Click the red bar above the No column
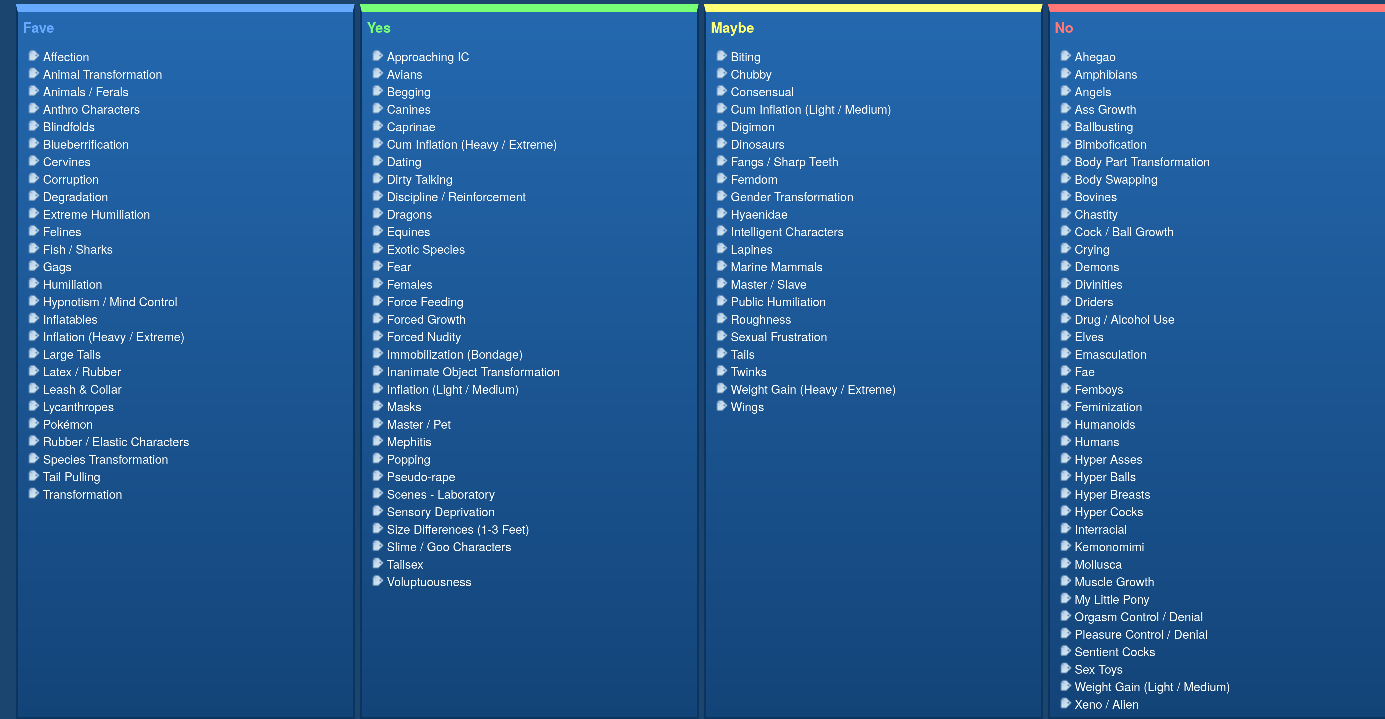This screenshot has height=719, width=1385. pyautogui.click(x=1216, y=8)
